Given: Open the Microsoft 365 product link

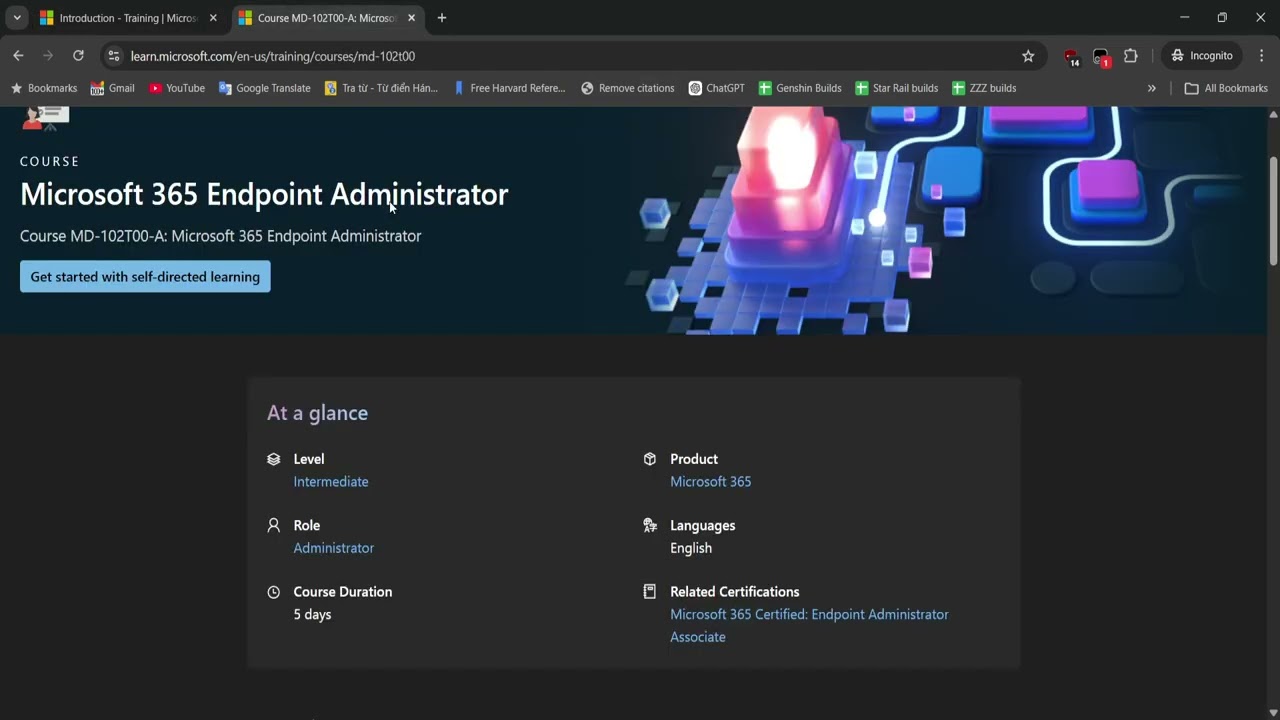Looking at the screenshot, I should [x=711, y=482].
